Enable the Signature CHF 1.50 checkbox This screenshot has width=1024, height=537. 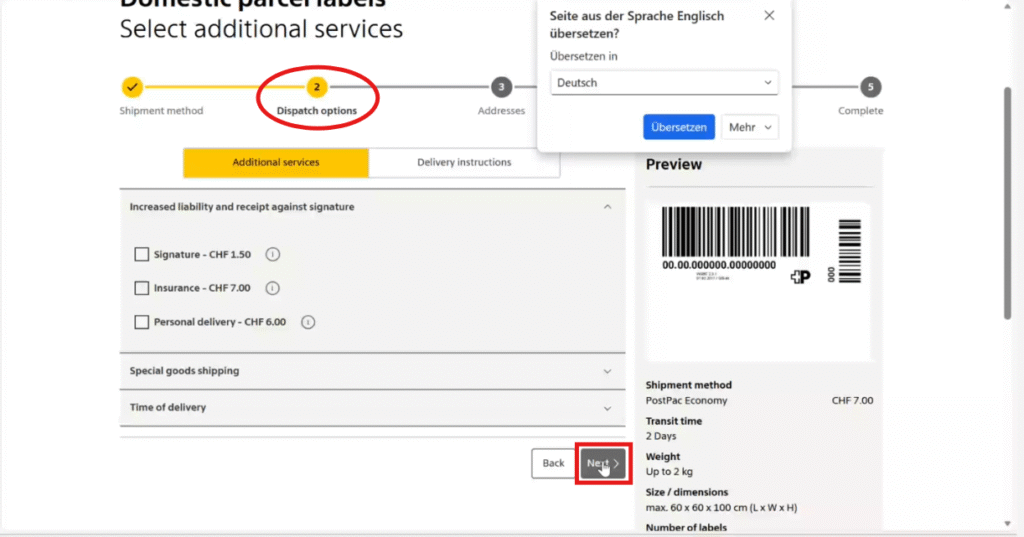coord(141,255)
